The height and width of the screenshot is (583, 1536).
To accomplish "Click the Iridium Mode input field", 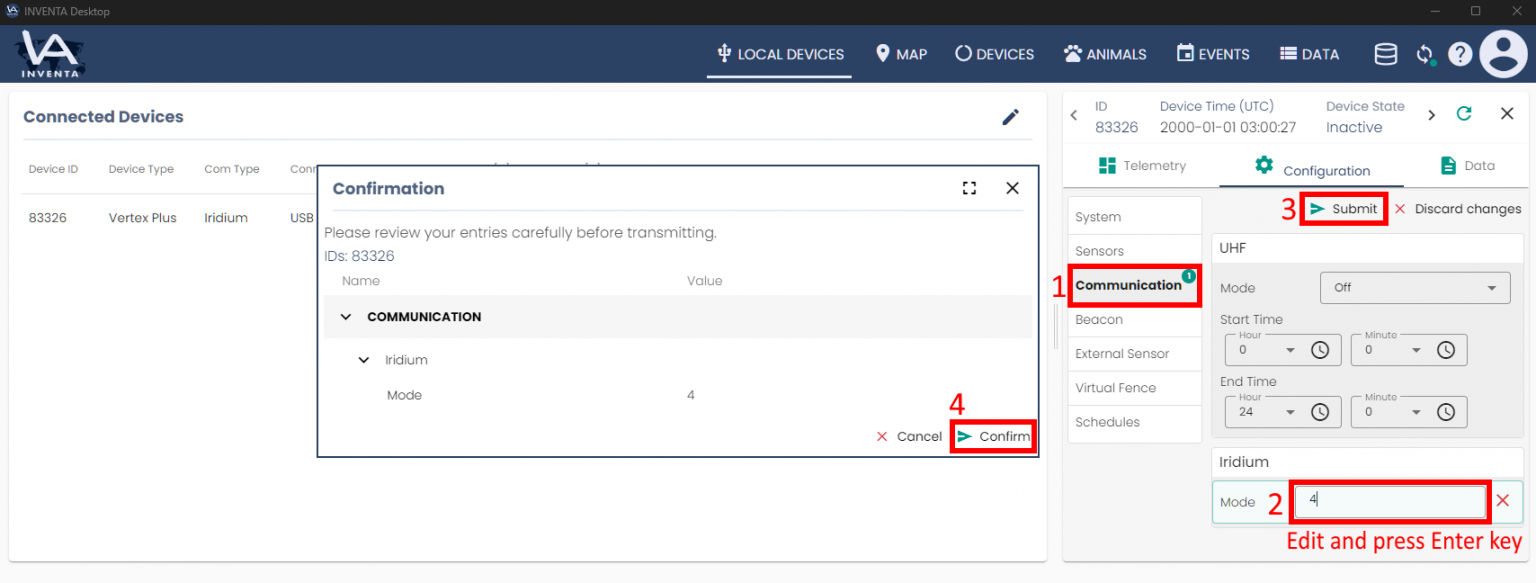I will point(1390,501).
